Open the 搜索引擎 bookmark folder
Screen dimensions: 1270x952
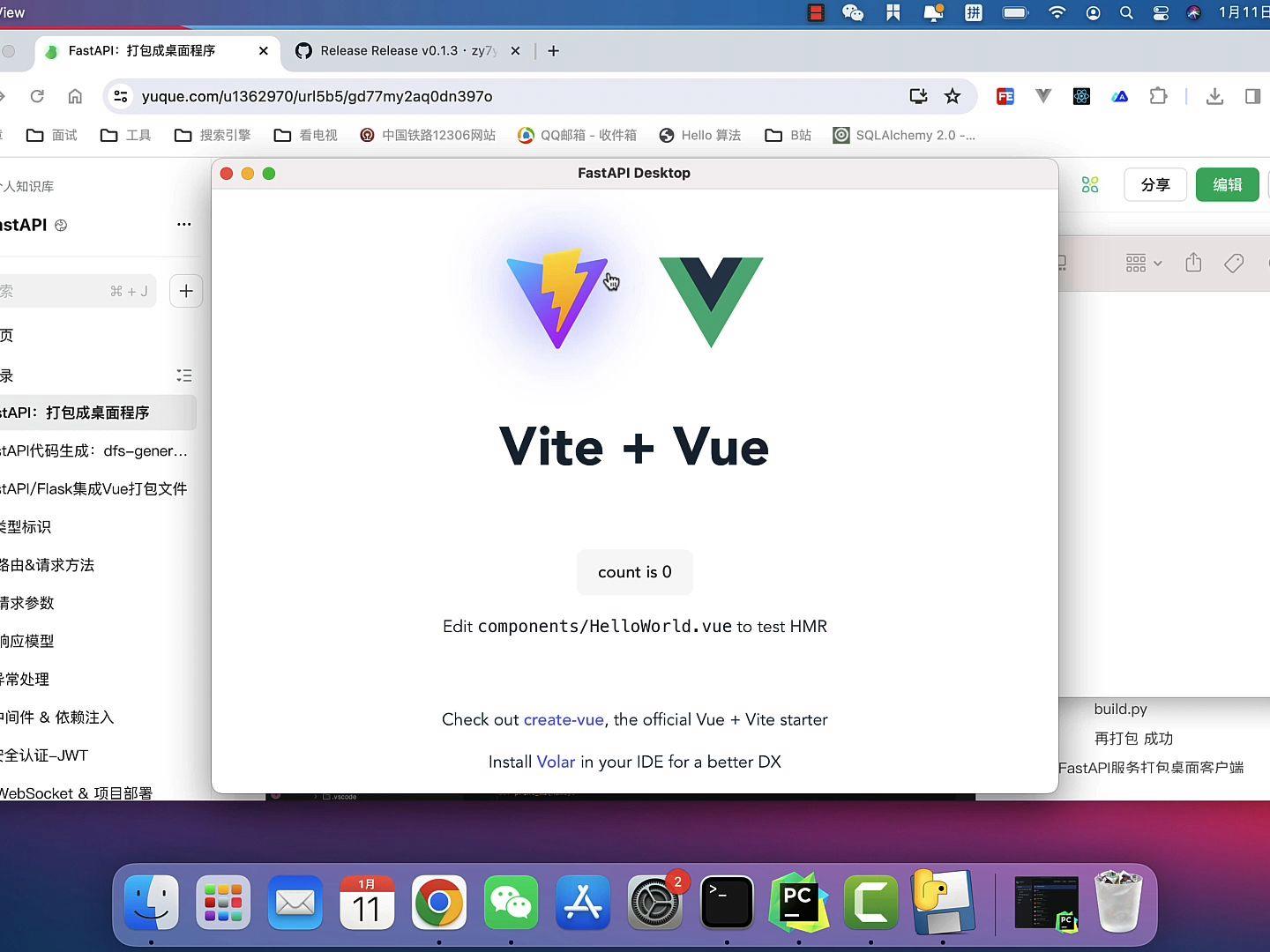tap(213, 135)
